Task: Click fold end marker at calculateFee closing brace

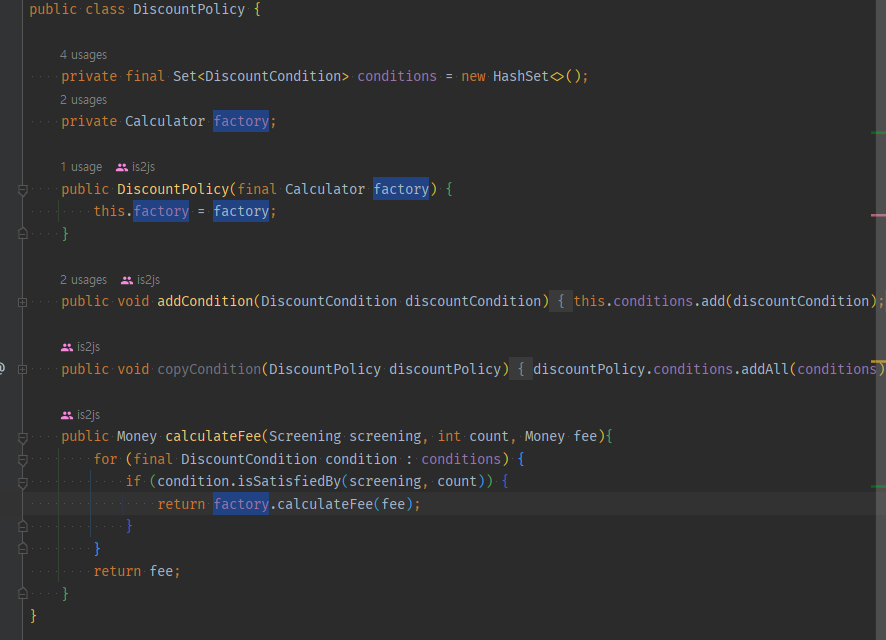Action: 23,593
